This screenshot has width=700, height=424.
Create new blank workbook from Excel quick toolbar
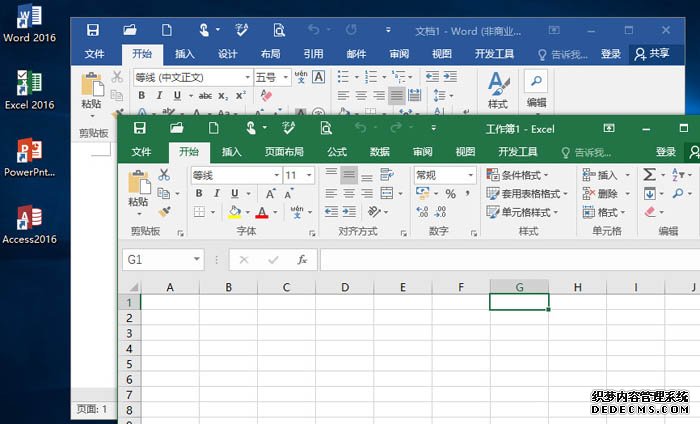[x=214, y=129]
